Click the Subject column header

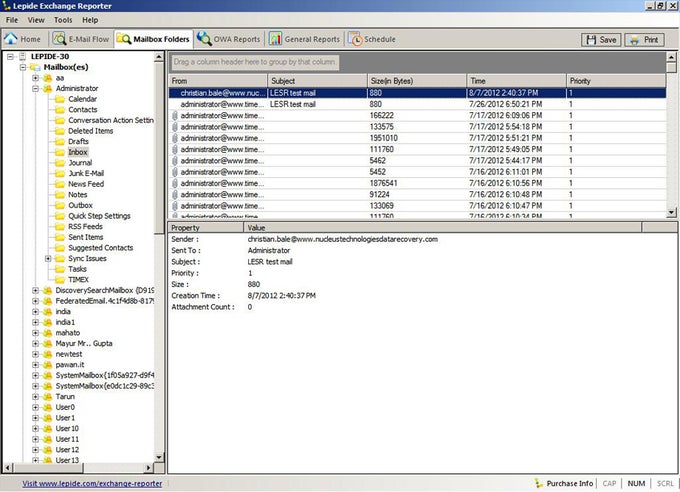[317, 81]
